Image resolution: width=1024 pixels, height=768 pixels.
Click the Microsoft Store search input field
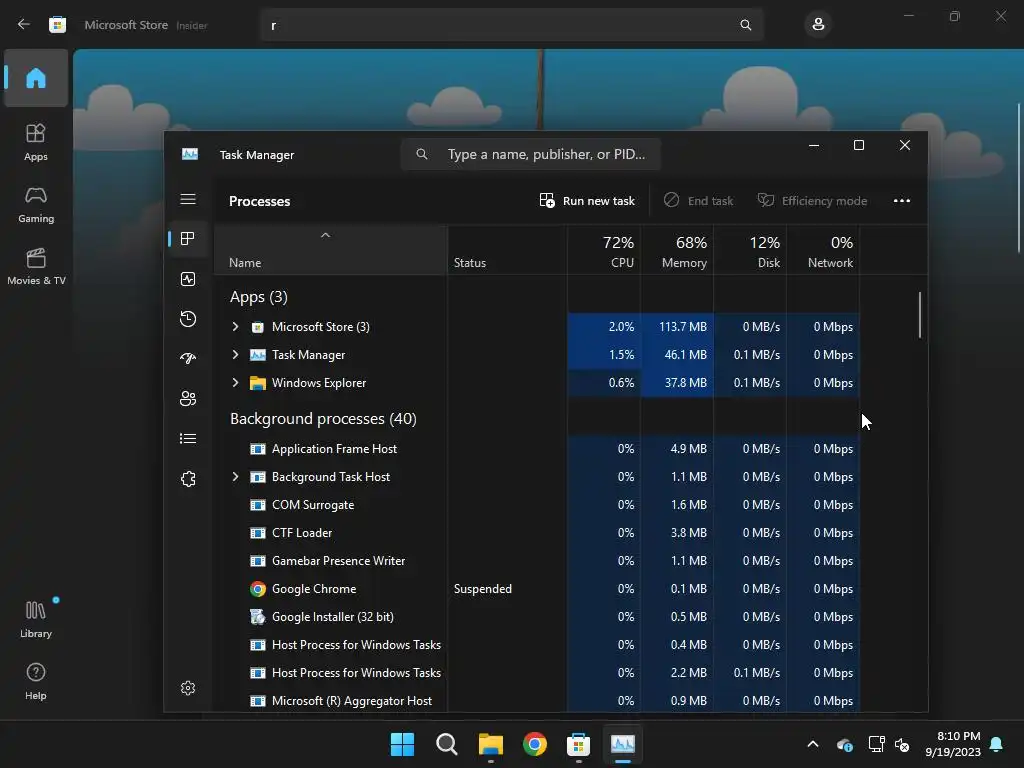pyautogui.click(x=512, y=25)
